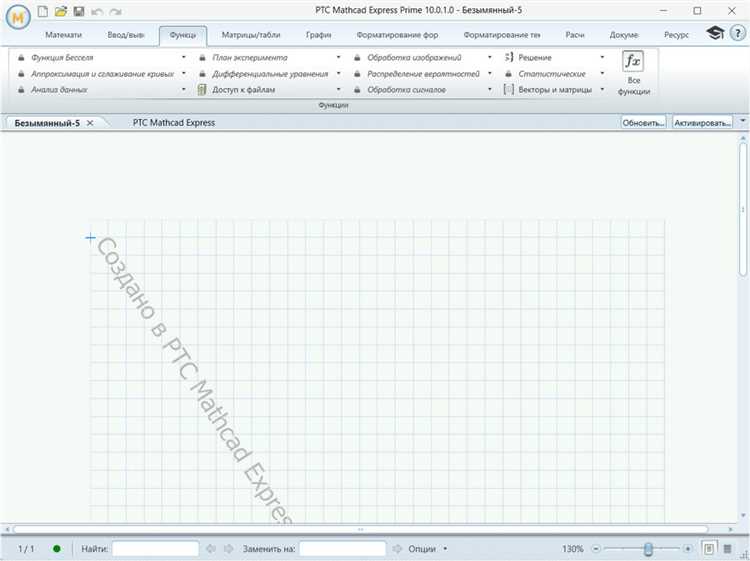750x561 pixels.
Task: Open the Расчет ribbon tab
Action: [x=574, y=35]
